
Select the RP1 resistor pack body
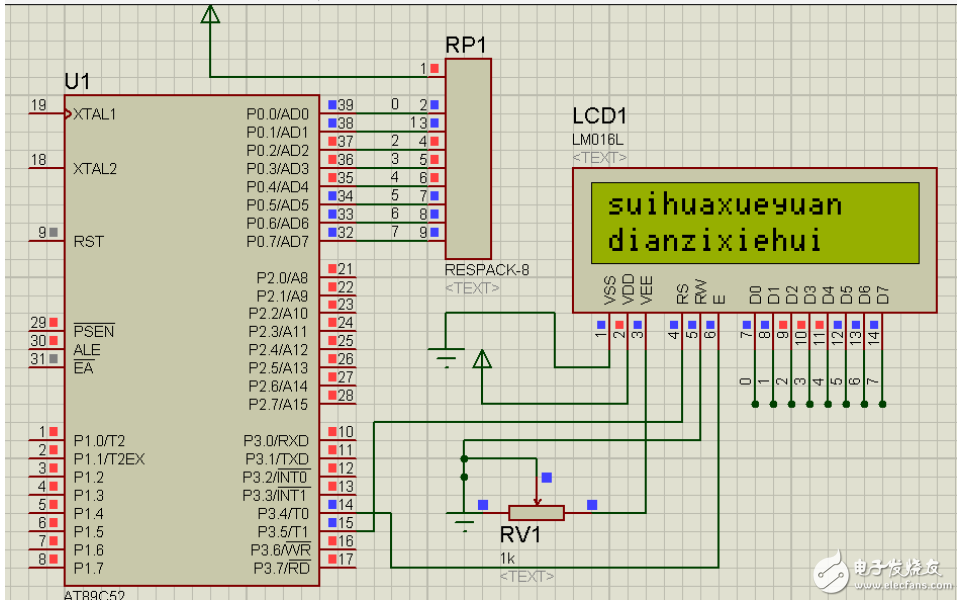click(x=468, y=158)
